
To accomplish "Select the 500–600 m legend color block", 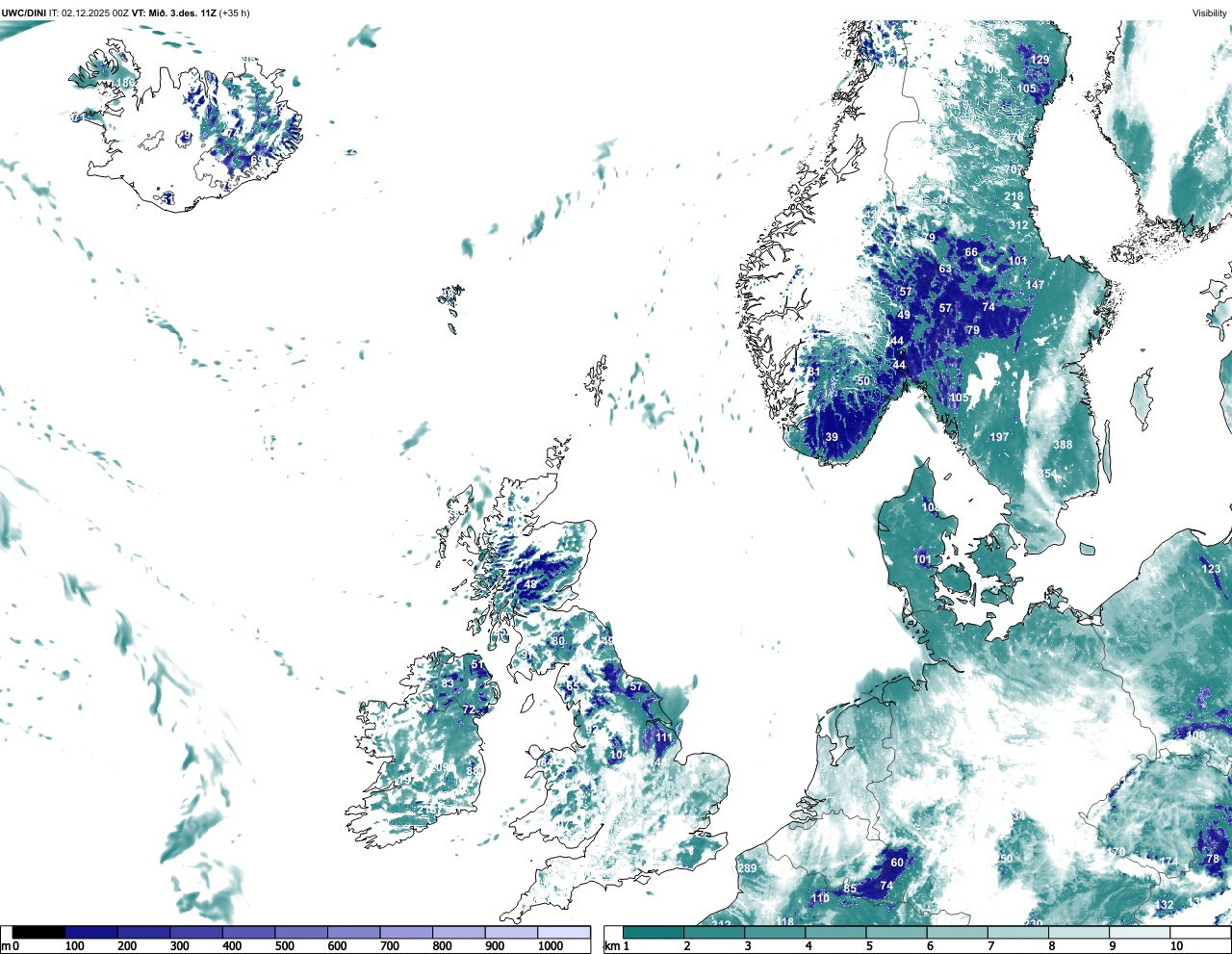I will (301, 932).
